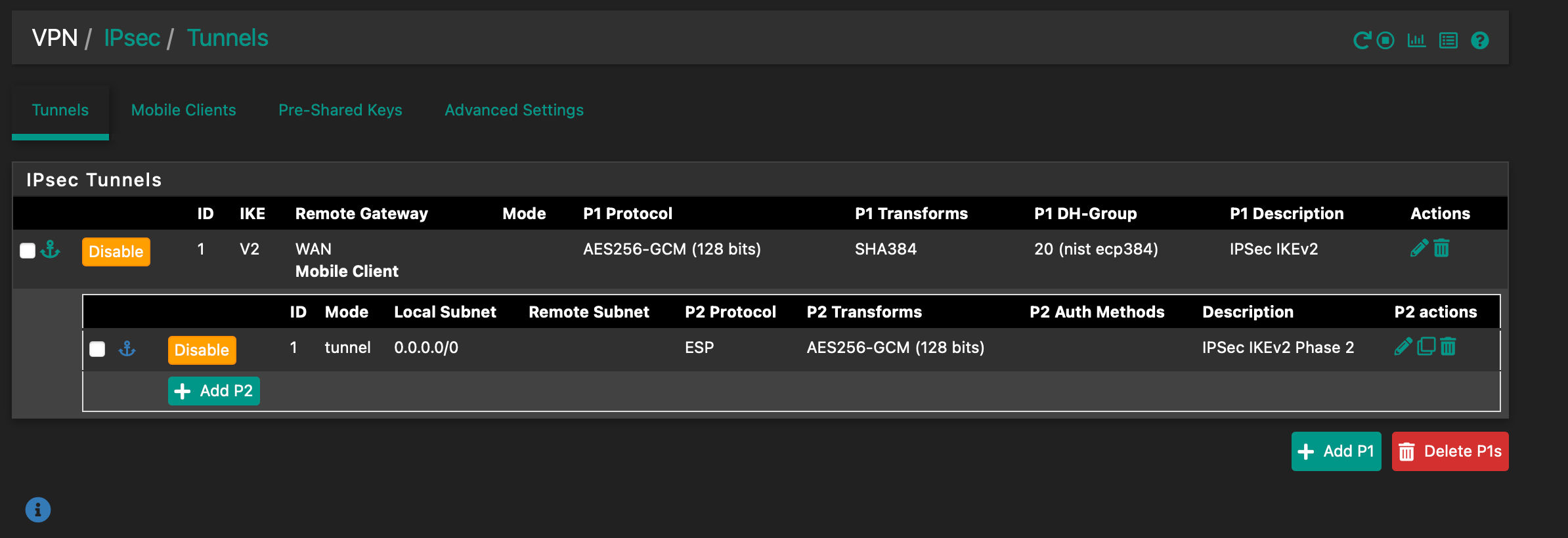Click the restart service icon in header

(x=1362, y=41)
